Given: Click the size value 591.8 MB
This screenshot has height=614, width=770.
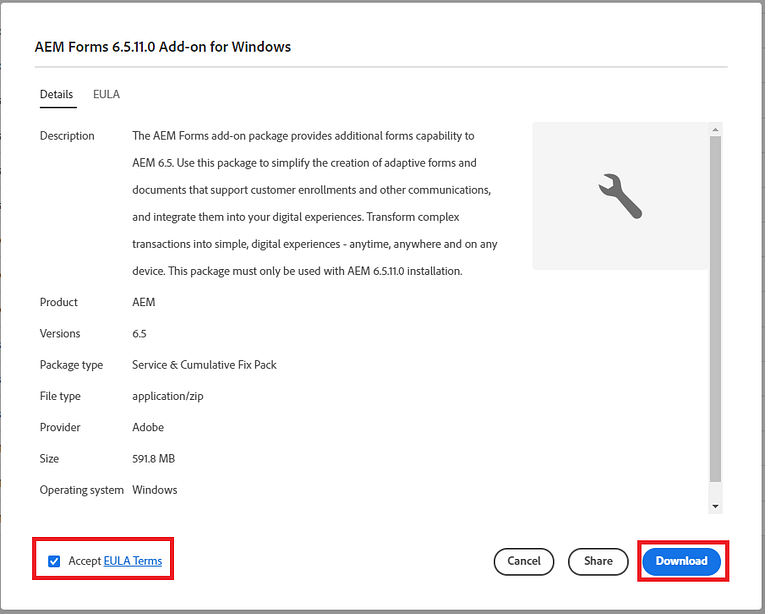Looking at the screenshot, I should coord(153,458).
